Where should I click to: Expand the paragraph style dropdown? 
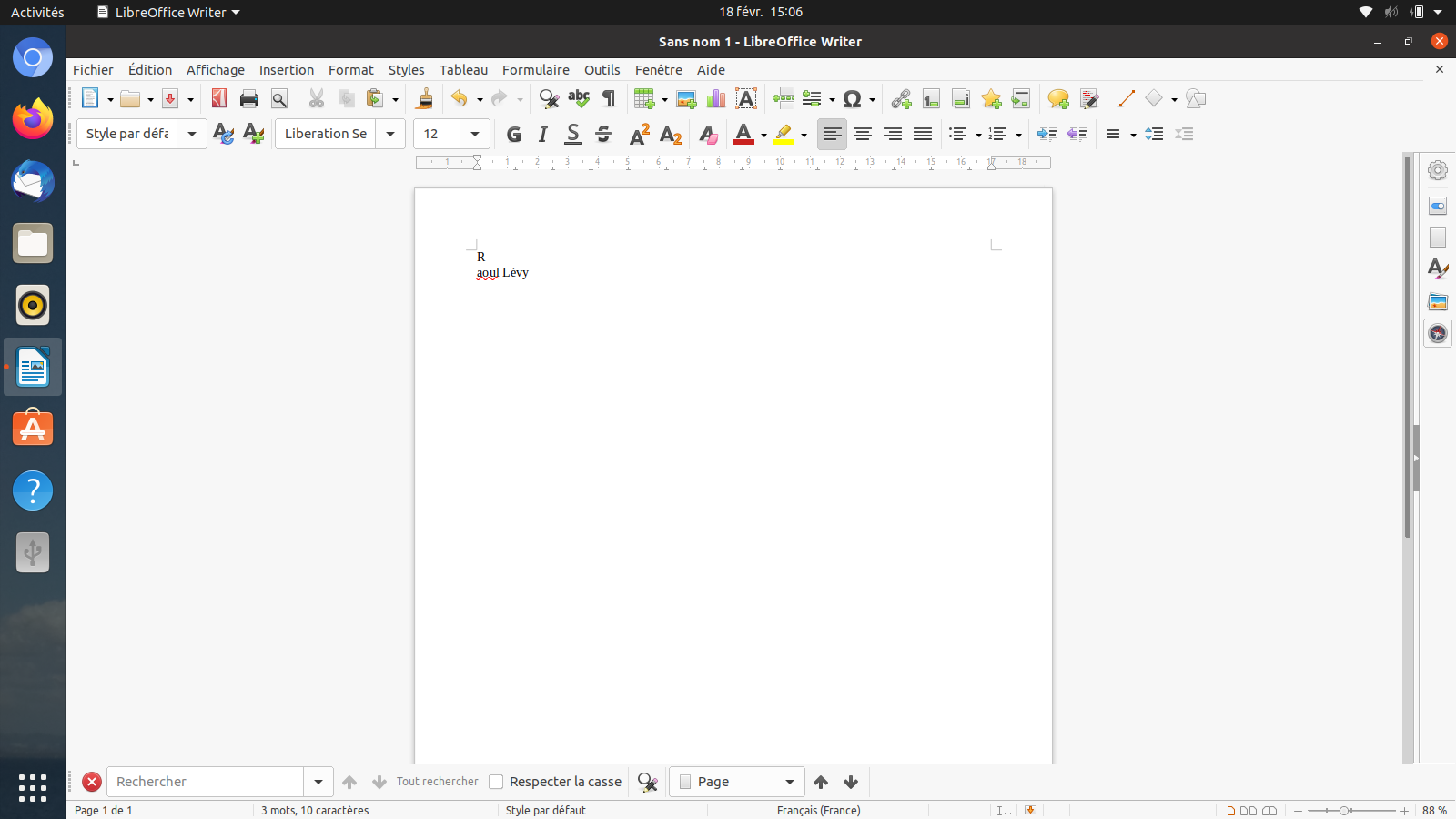coord(192,134)
